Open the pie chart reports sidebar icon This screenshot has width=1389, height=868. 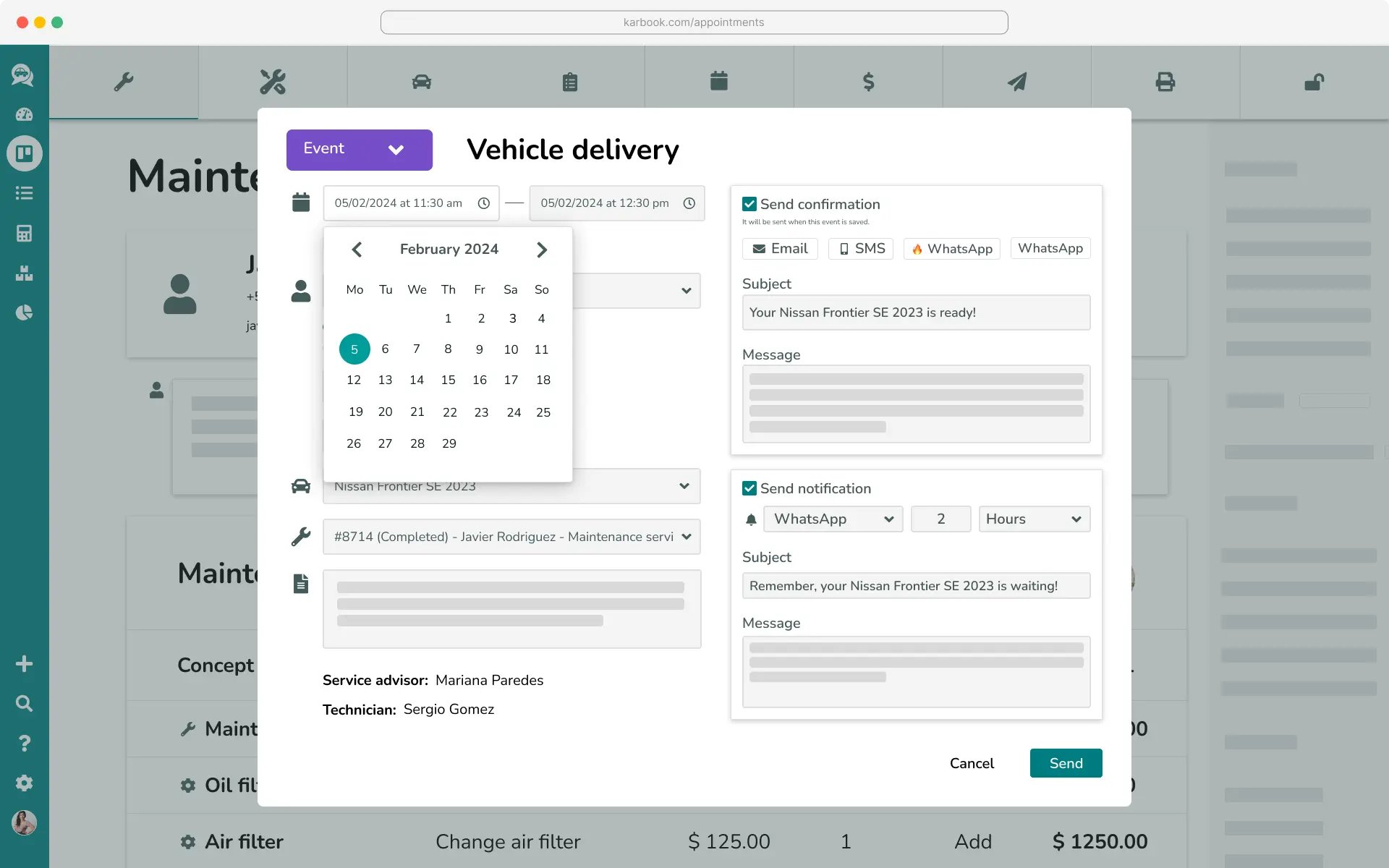coord(24,312)
